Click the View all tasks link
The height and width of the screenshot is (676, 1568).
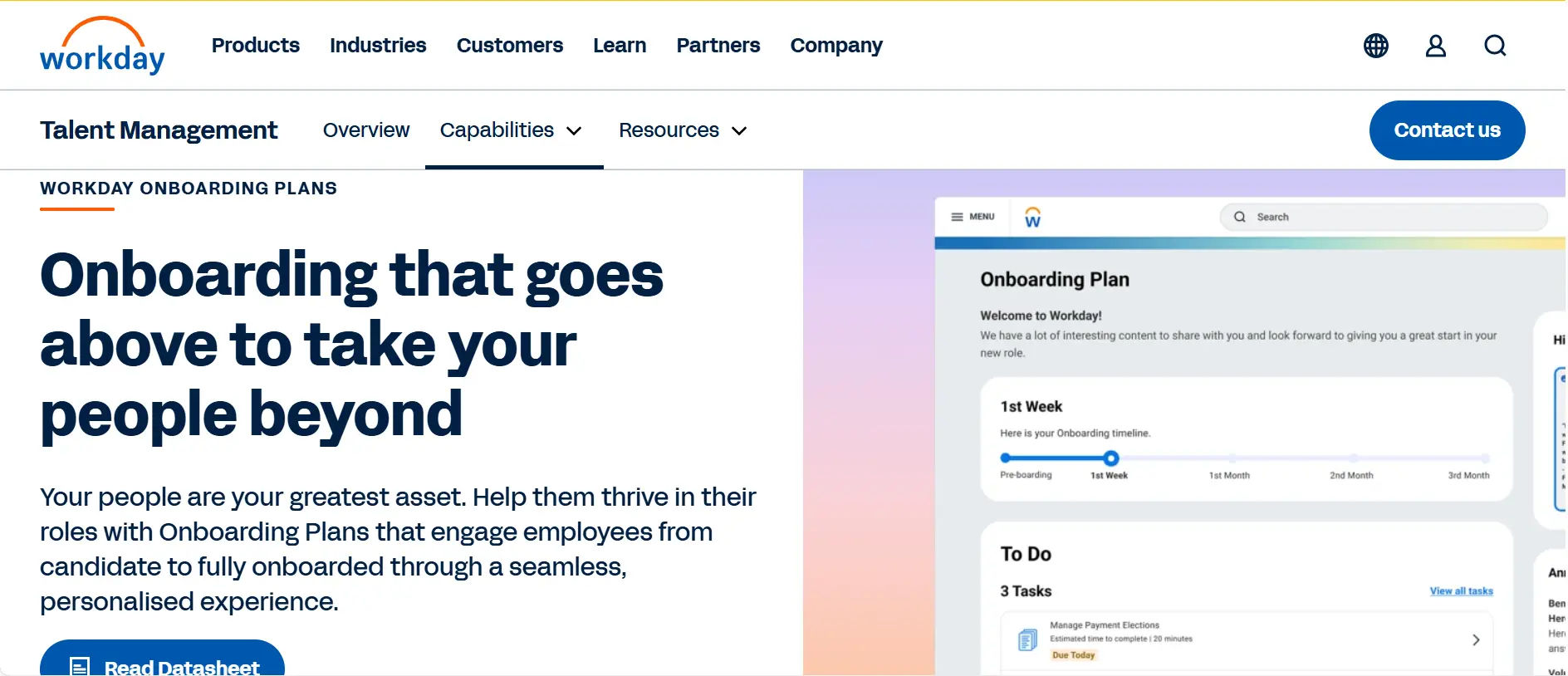click(x=1461, y=591)
